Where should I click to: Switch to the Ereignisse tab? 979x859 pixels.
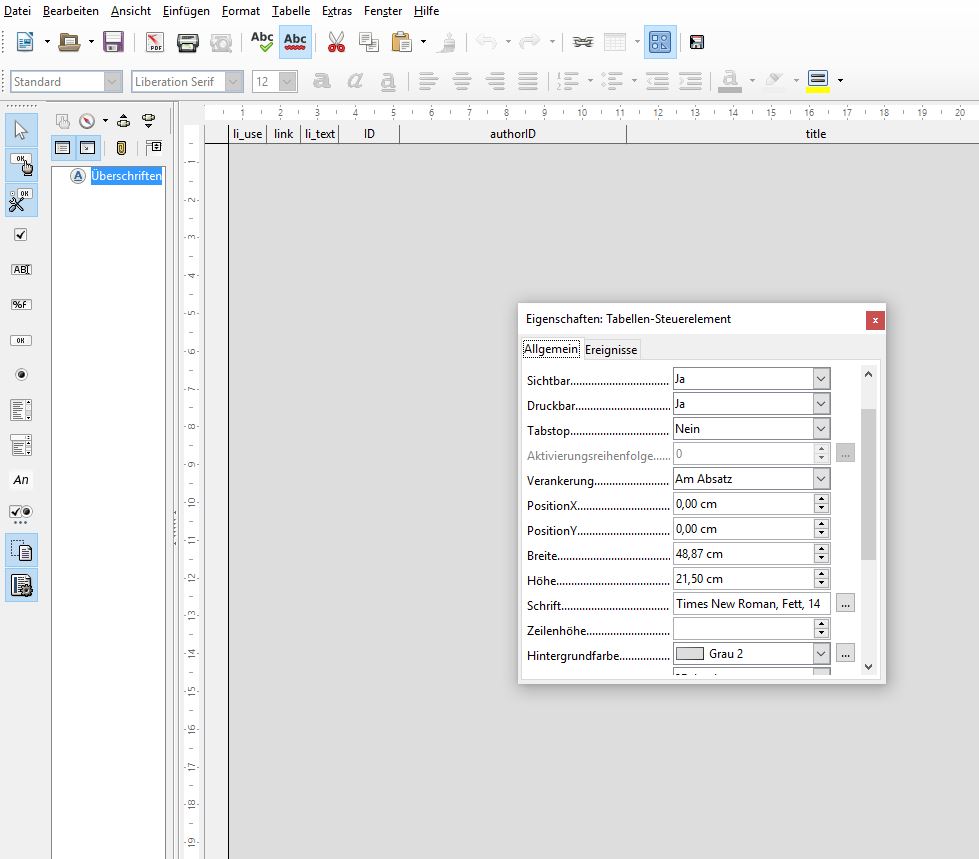click(611, 350)
